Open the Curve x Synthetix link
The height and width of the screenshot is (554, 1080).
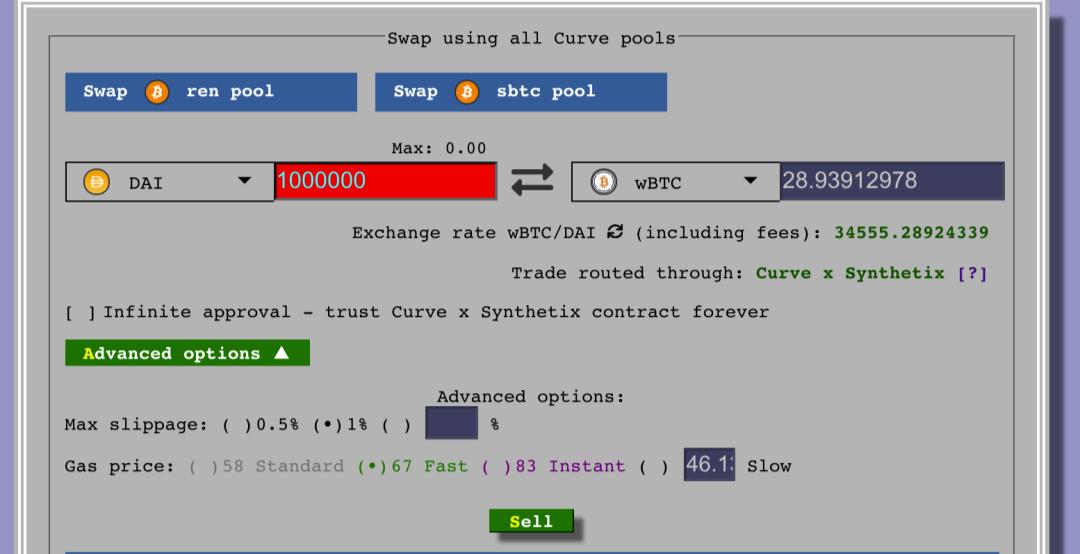coord(850,274)
